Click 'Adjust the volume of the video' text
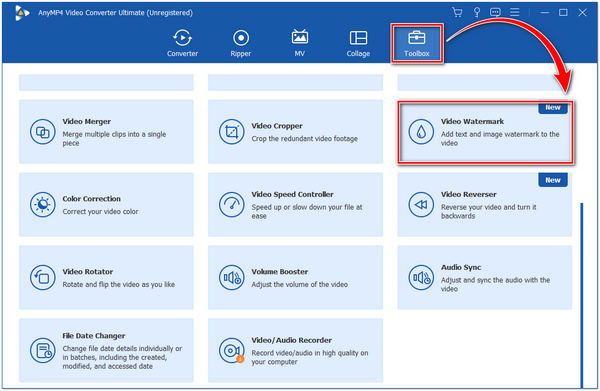600x391 pixels. tap(300, 284)
